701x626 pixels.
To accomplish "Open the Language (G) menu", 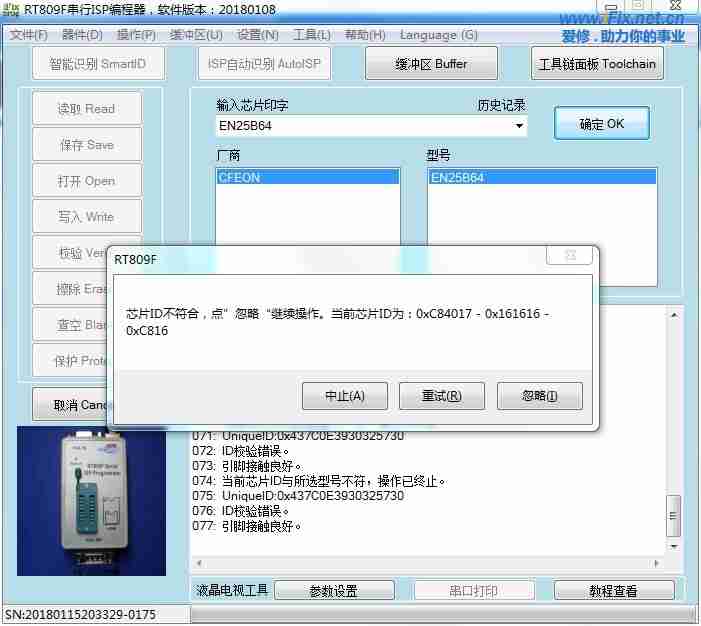I will click(439, 35).
